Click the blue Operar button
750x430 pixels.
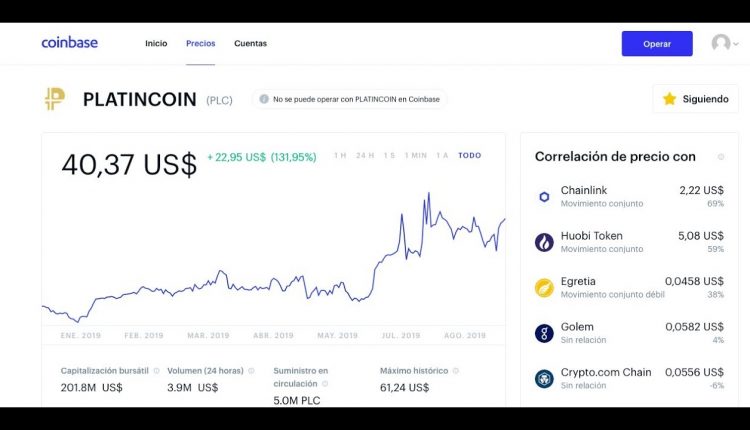(x=657, y=44)
